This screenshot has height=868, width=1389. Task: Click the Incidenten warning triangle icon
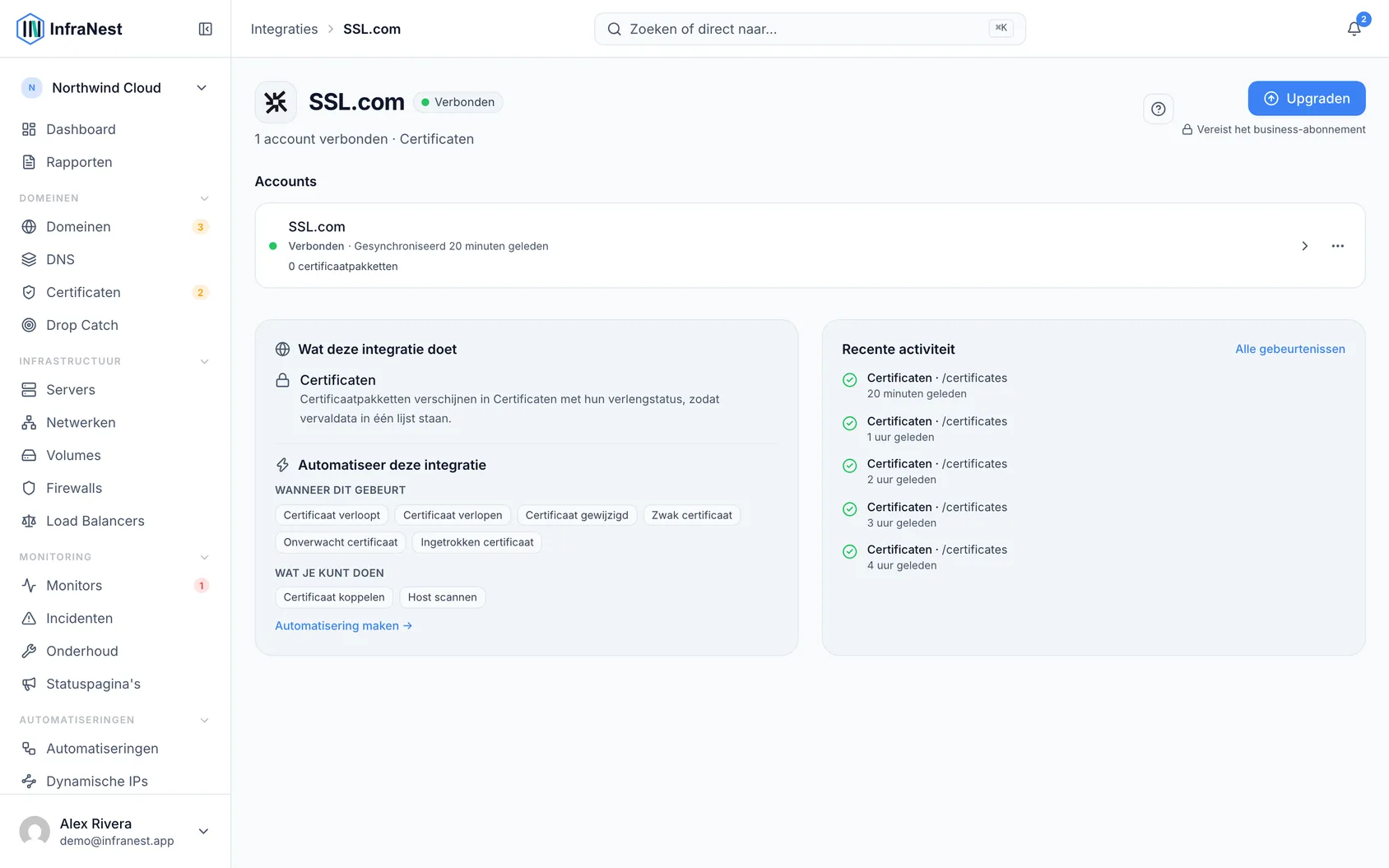(x=29, y=618)
